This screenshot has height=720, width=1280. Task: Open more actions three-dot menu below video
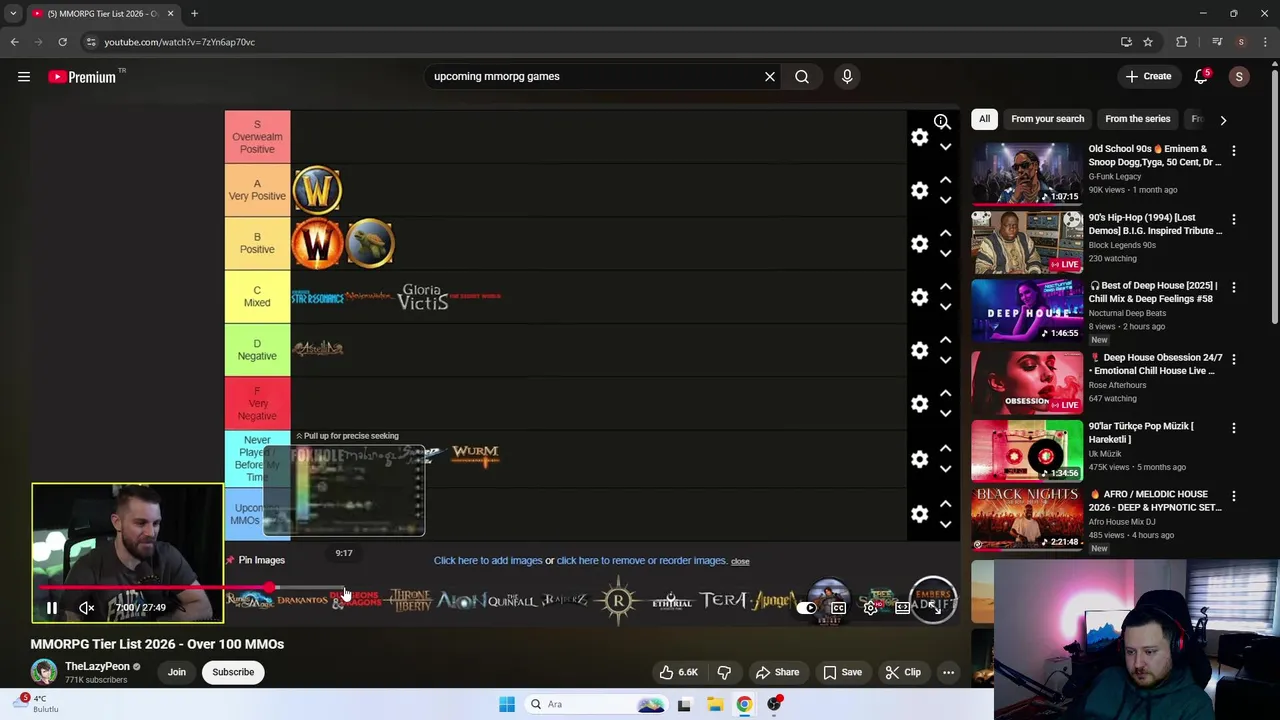pos(948,672)
